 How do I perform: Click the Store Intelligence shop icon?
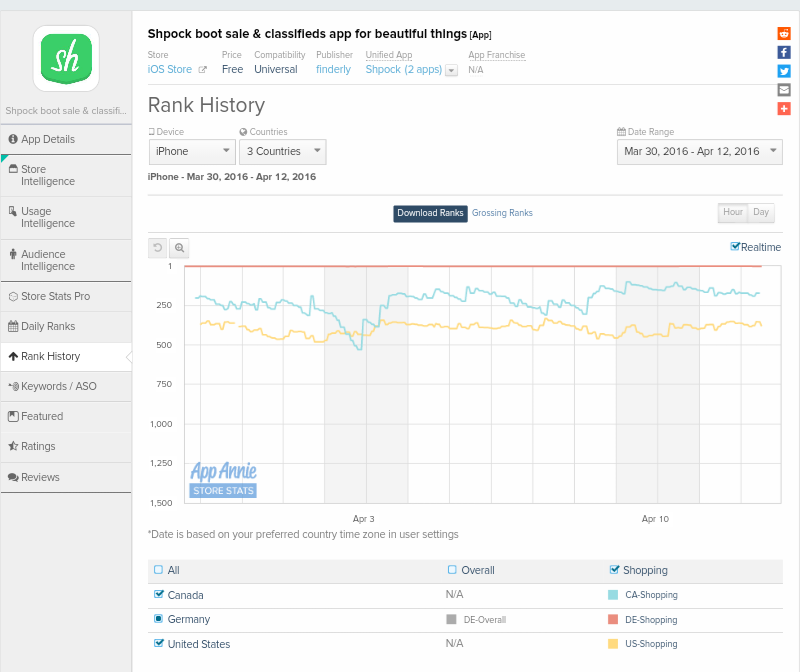point(13,168)
